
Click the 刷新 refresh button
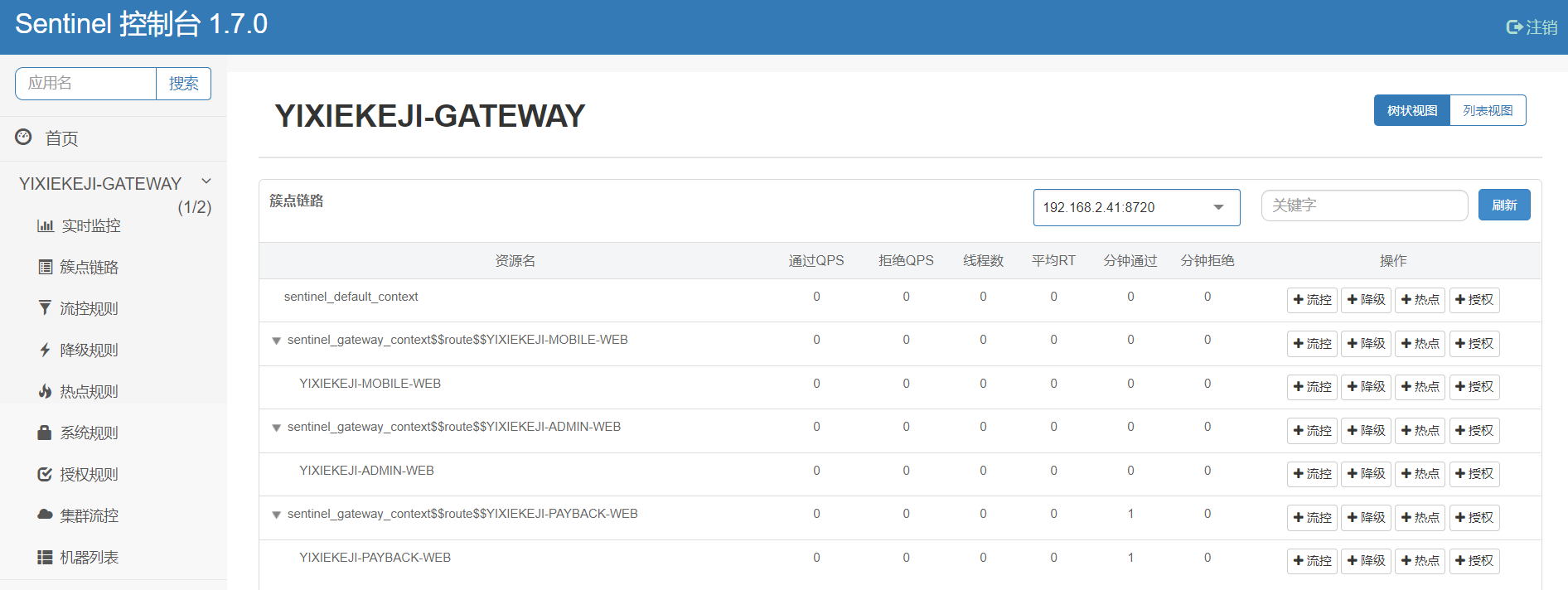pyautogui.click(x=1504, y=205)
